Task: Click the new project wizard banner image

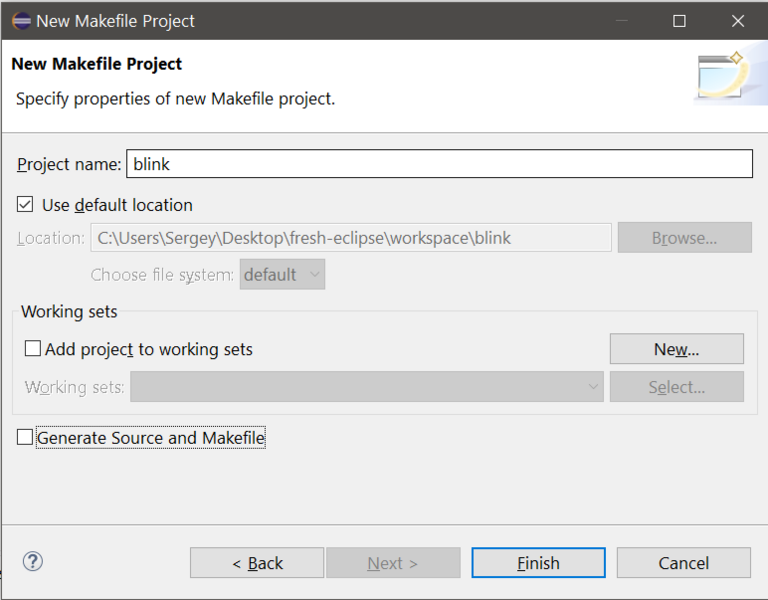Action: [x=730, y=75]
